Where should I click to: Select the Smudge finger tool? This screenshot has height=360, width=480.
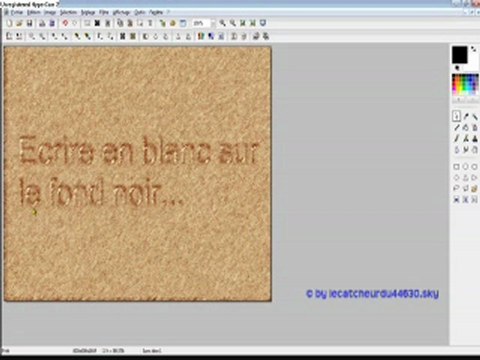(466, 150)
